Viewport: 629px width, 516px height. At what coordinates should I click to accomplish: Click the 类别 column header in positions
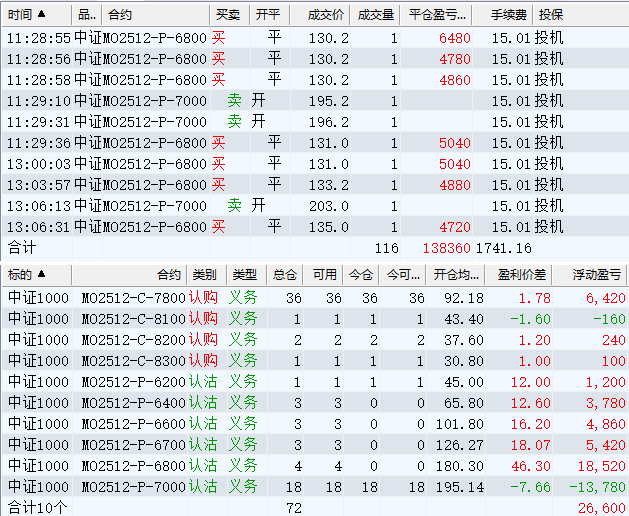(204, 275)
